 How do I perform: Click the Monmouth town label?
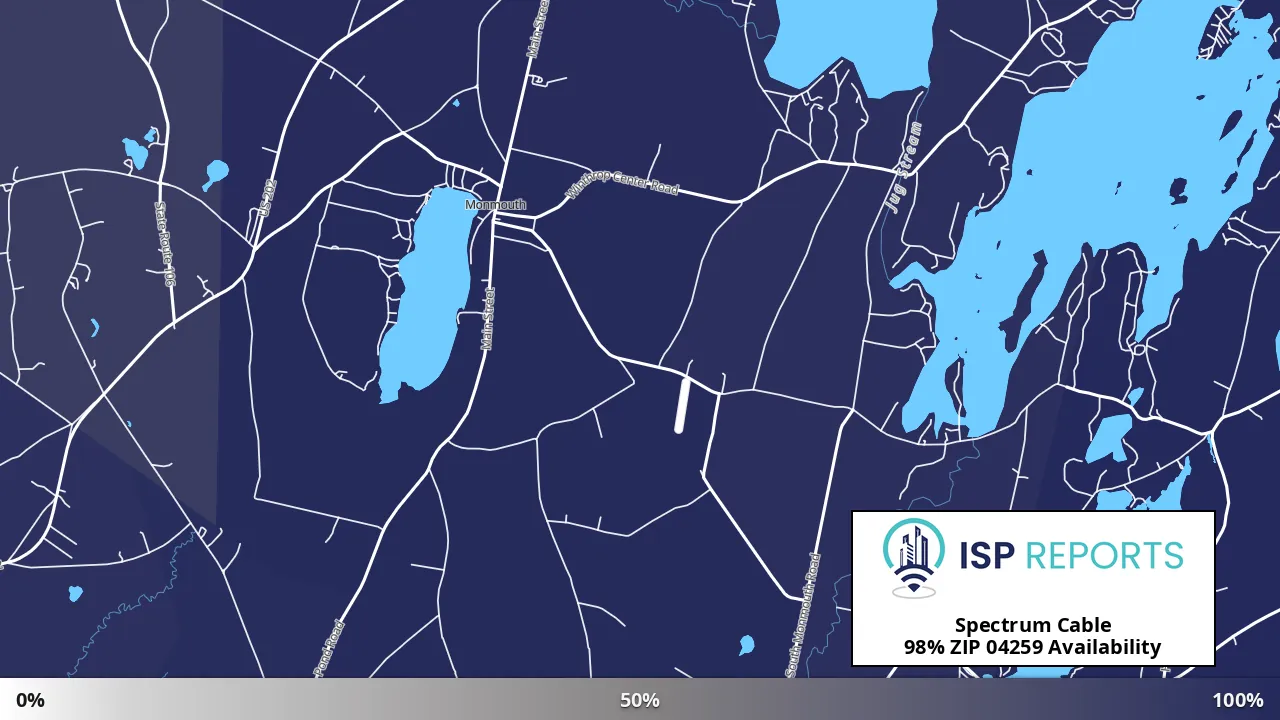point(495,205)
